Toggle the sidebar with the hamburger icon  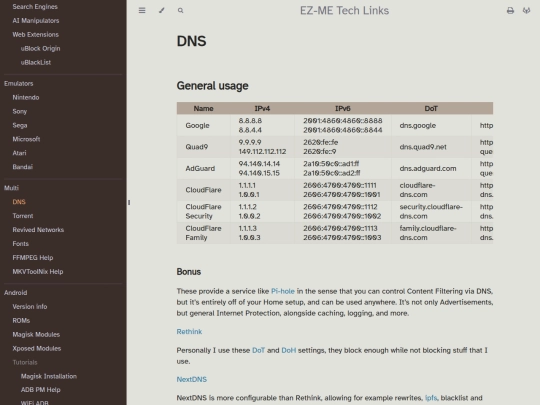tap(142, 11)
